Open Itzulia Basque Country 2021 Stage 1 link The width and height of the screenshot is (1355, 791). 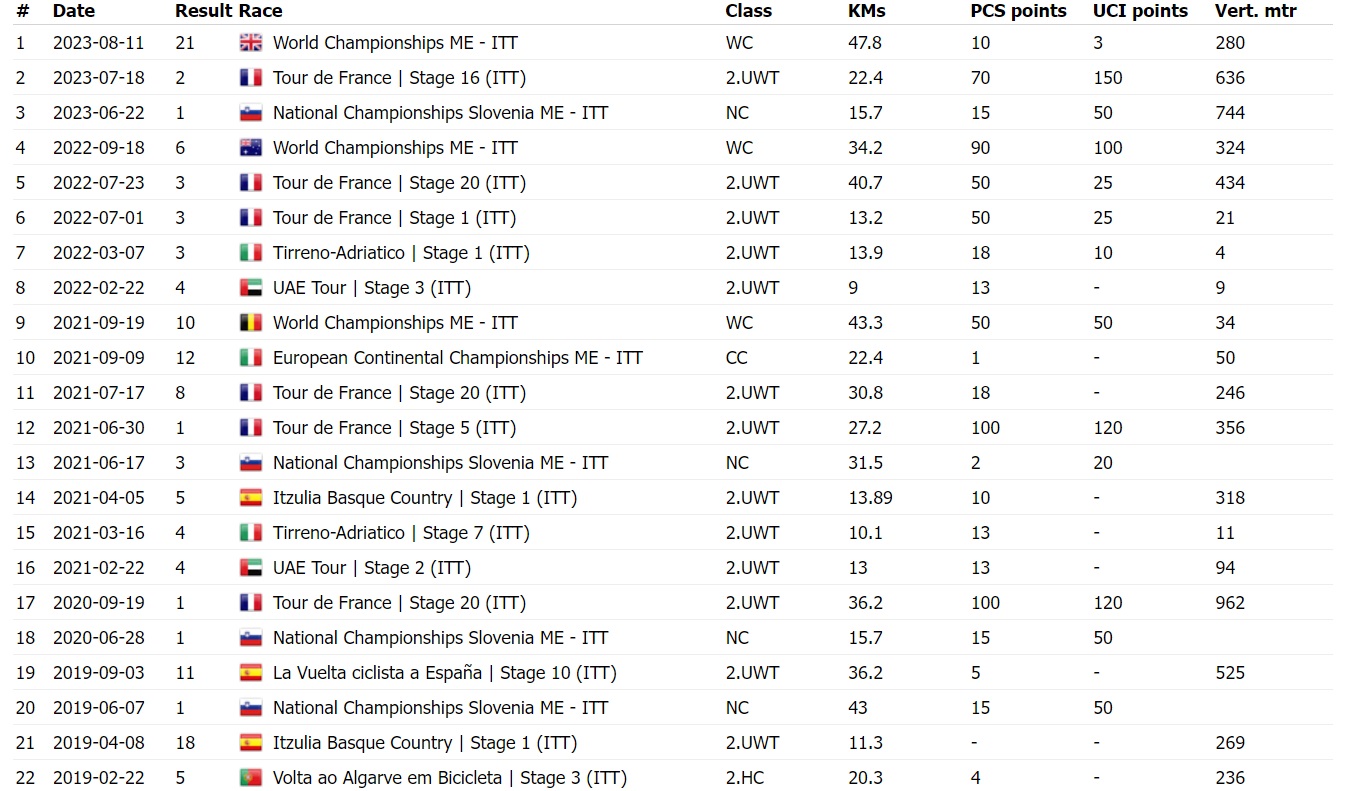coord(424,498)
